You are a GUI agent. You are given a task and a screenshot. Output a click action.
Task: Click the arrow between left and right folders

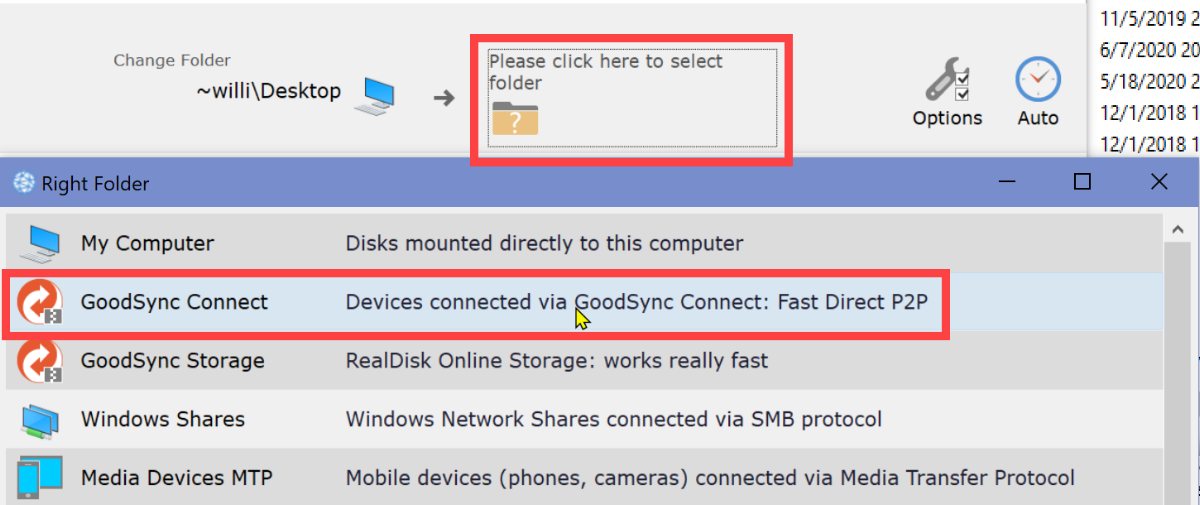443,97
